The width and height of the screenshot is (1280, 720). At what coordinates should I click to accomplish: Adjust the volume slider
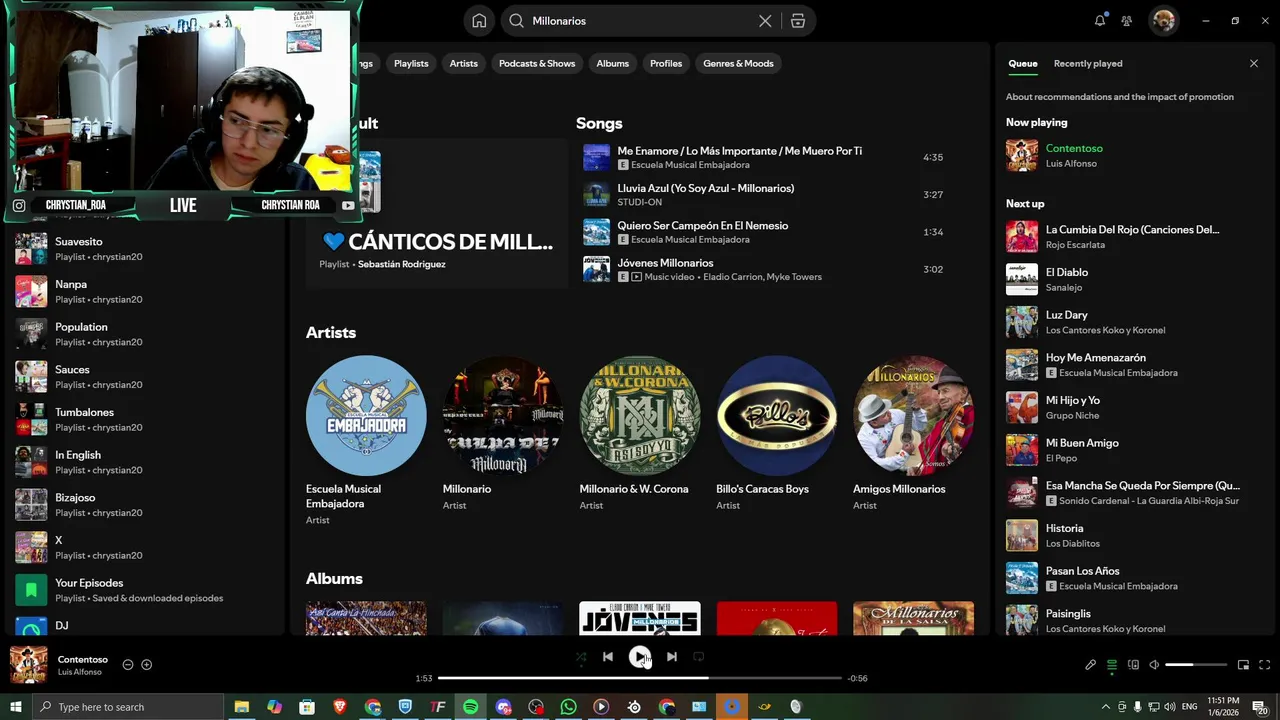pos(1196,665)
